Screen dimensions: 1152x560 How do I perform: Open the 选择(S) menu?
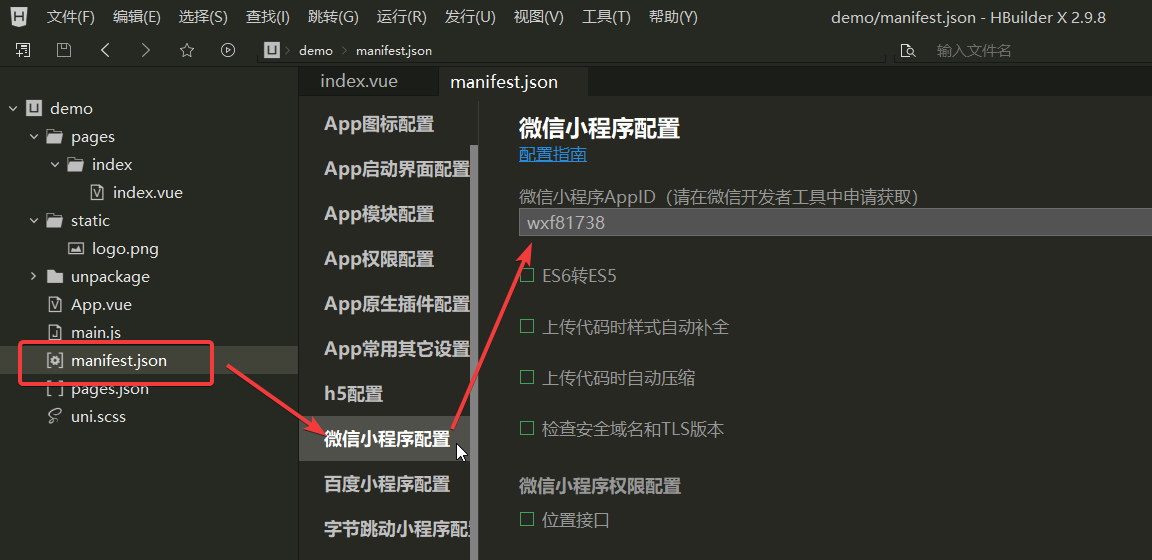click(203, 17)
